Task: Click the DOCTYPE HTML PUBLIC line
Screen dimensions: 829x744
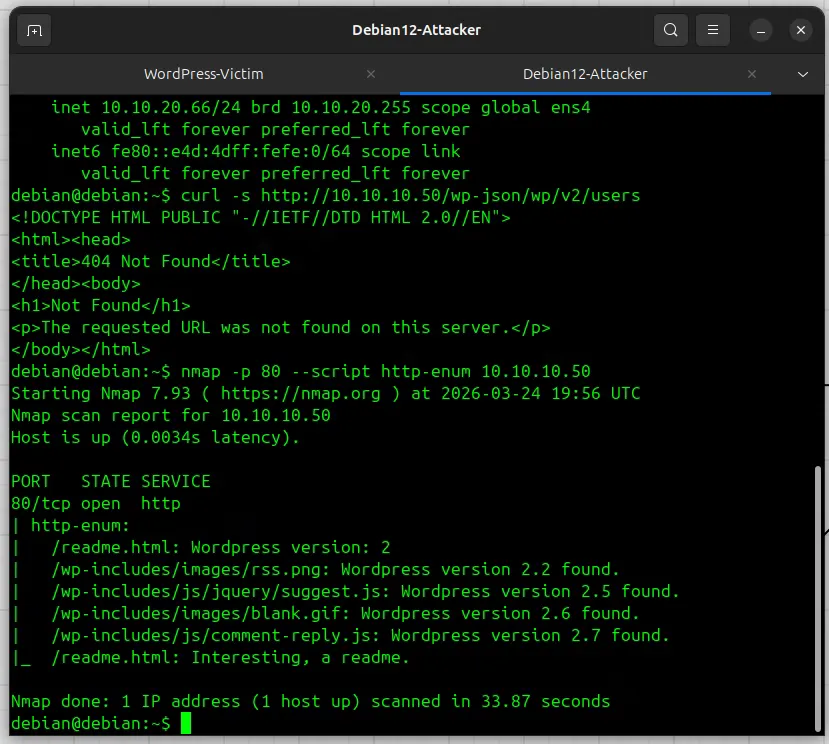Action: tap(261, 218)
